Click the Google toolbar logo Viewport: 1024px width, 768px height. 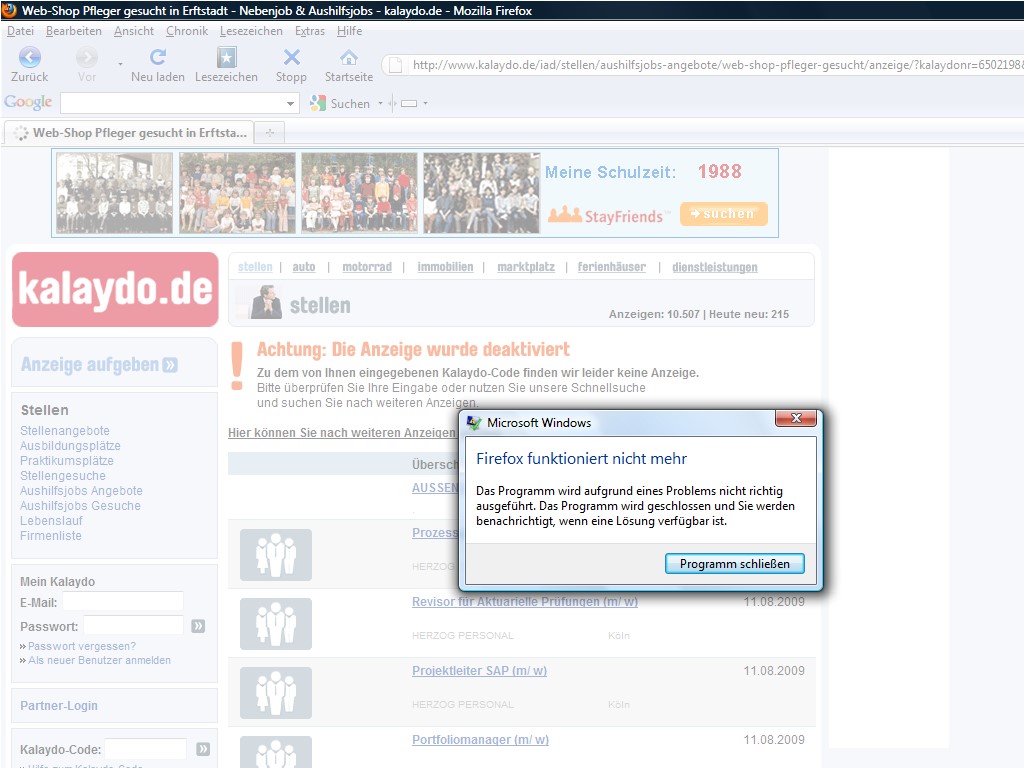[28, 102]
